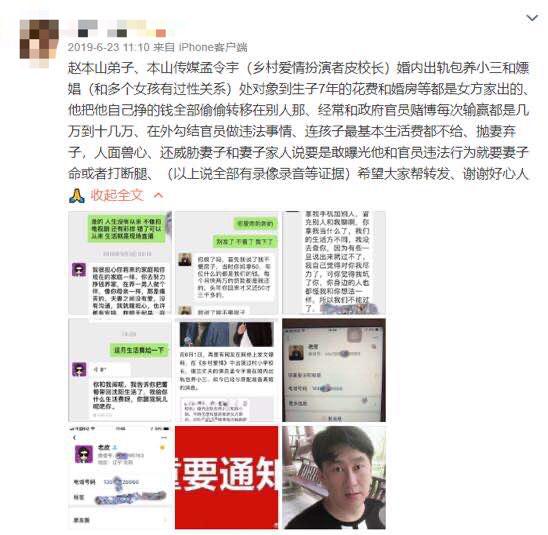Open second chat screenshot thumbnail in top row
Viewport: 548px width, 535px height.
[x=226, y=263]
